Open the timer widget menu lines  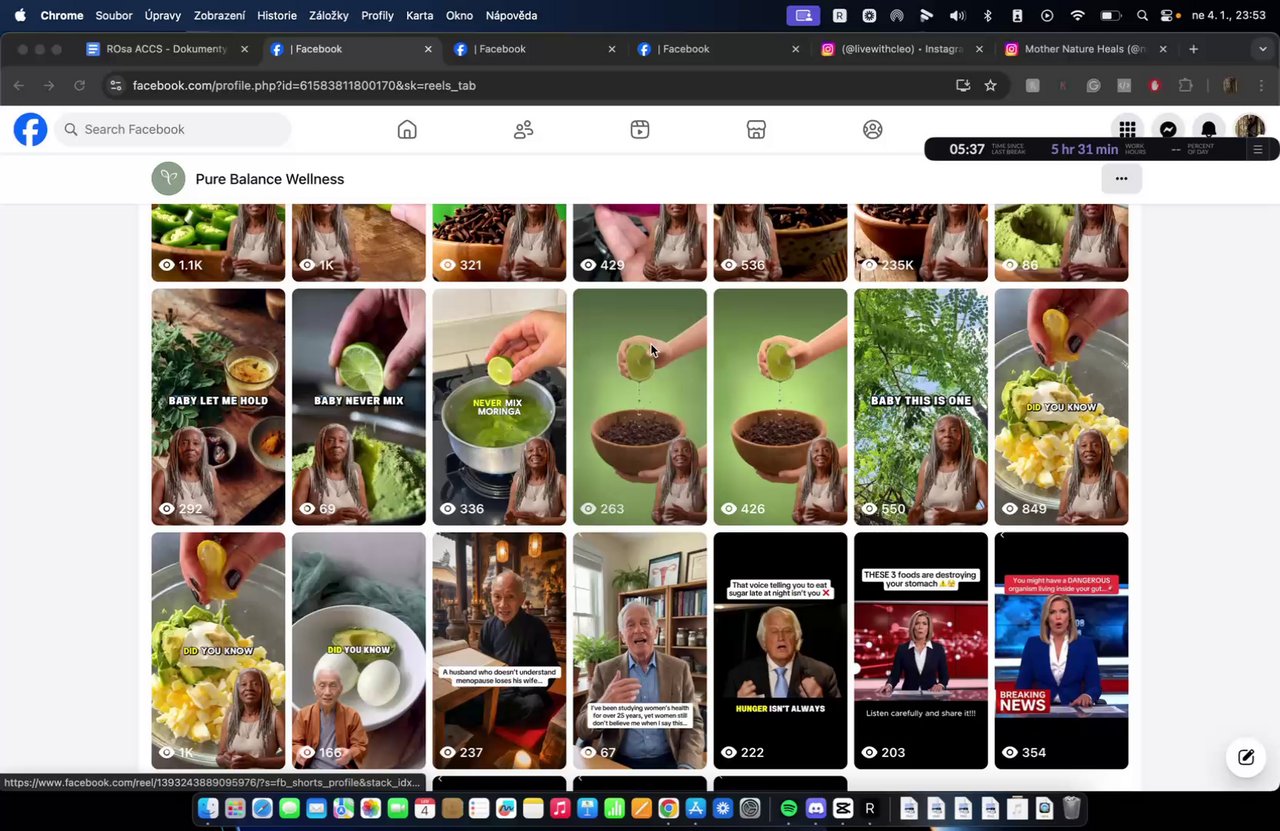(x=1258, y=149)
